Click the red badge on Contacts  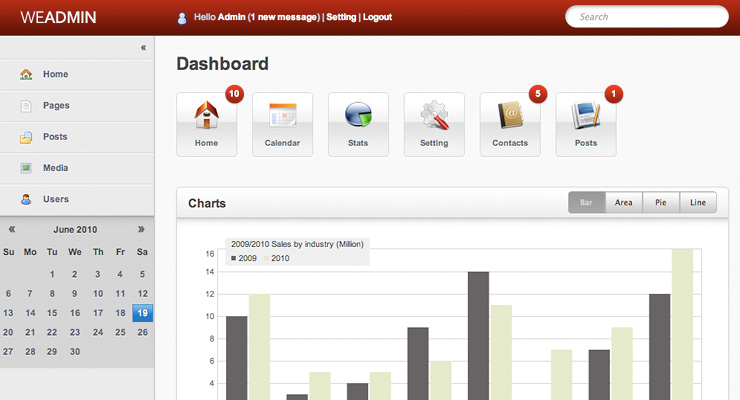pos(537,94)
